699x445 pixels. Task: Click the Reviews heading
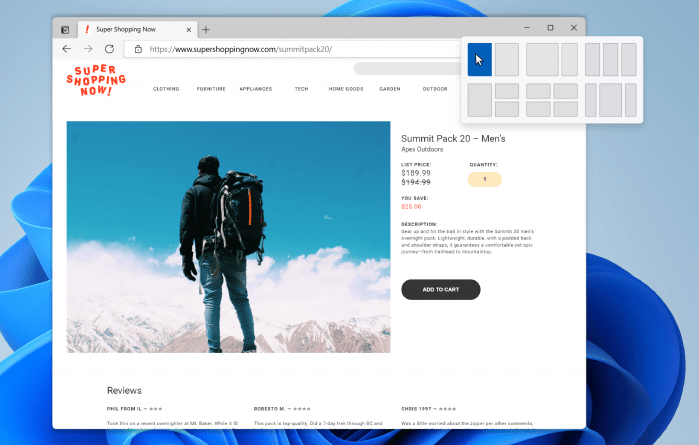tap(124, 391)
